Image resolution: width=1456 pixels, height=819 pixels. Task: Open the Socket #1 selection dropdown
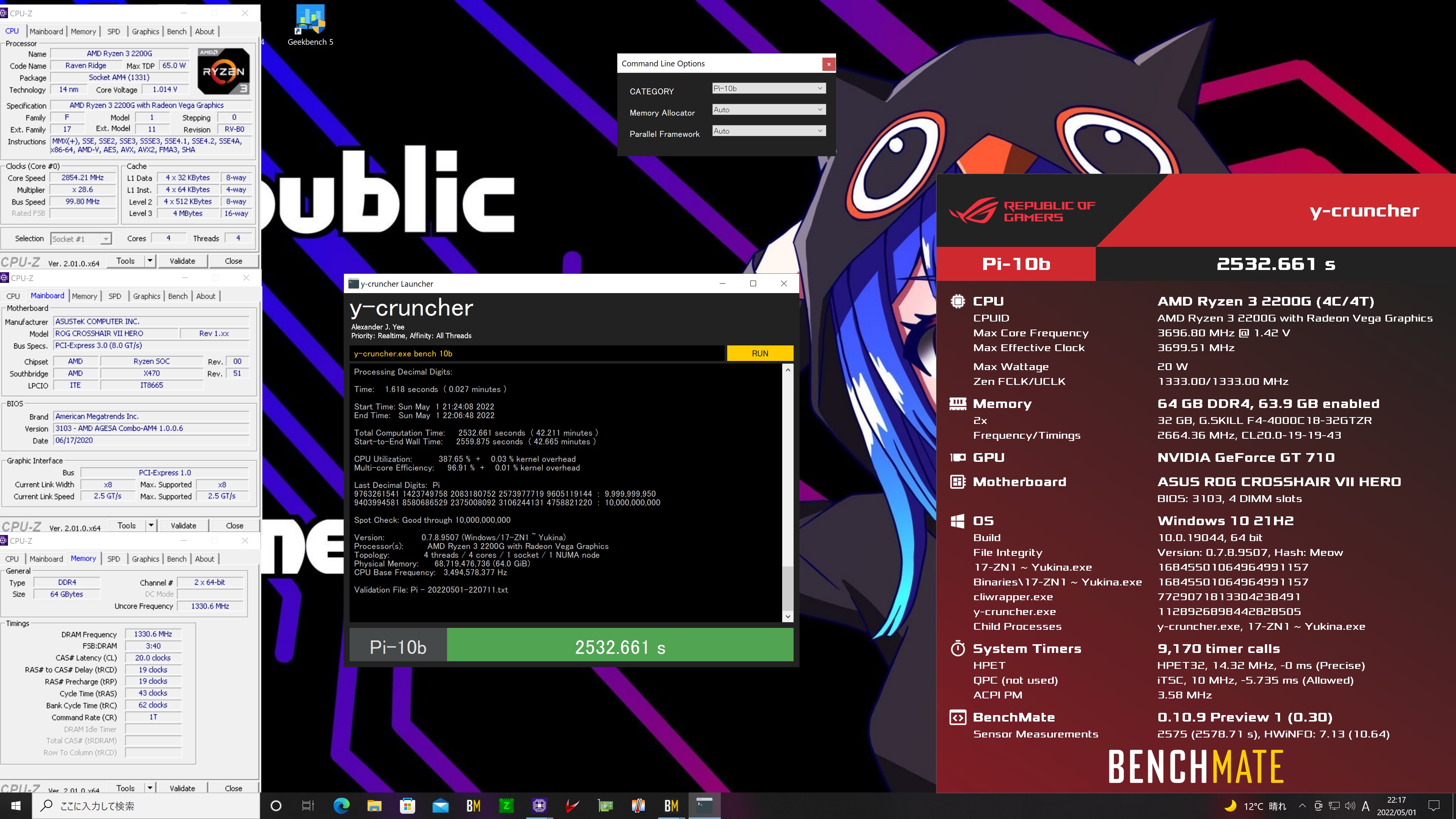point(81,239)
